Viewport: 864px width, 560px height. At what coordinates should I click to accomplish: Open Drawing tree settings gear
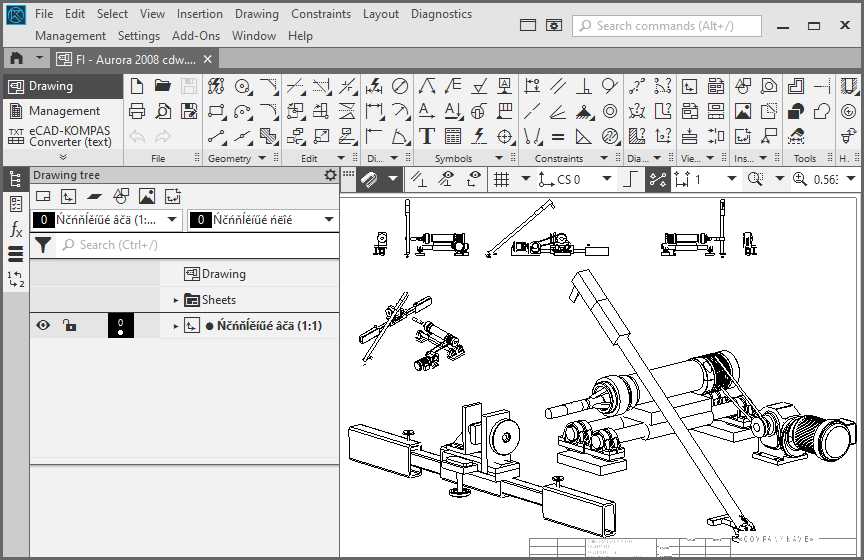[x=330, y=175]
